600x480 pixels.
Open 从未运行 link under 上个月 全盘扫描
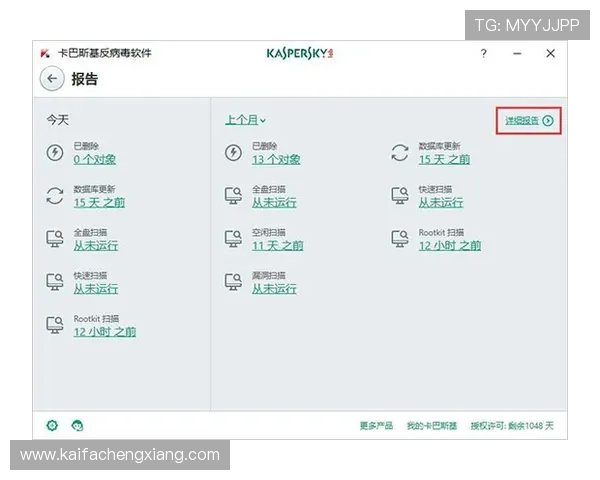[274, 202]
